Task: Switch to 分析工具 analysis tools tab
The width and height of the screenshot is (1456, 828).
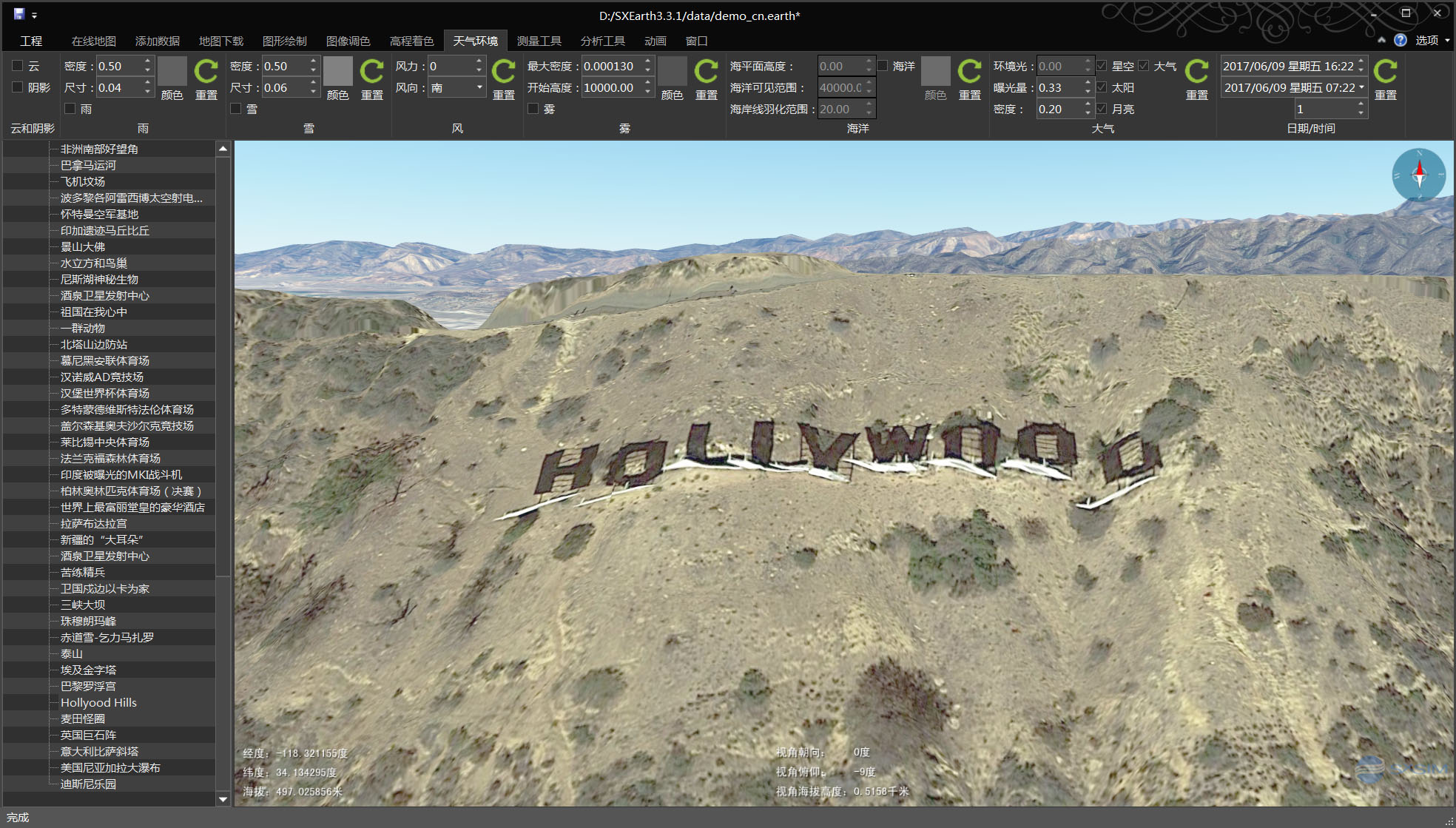Action: click(603, 41)
